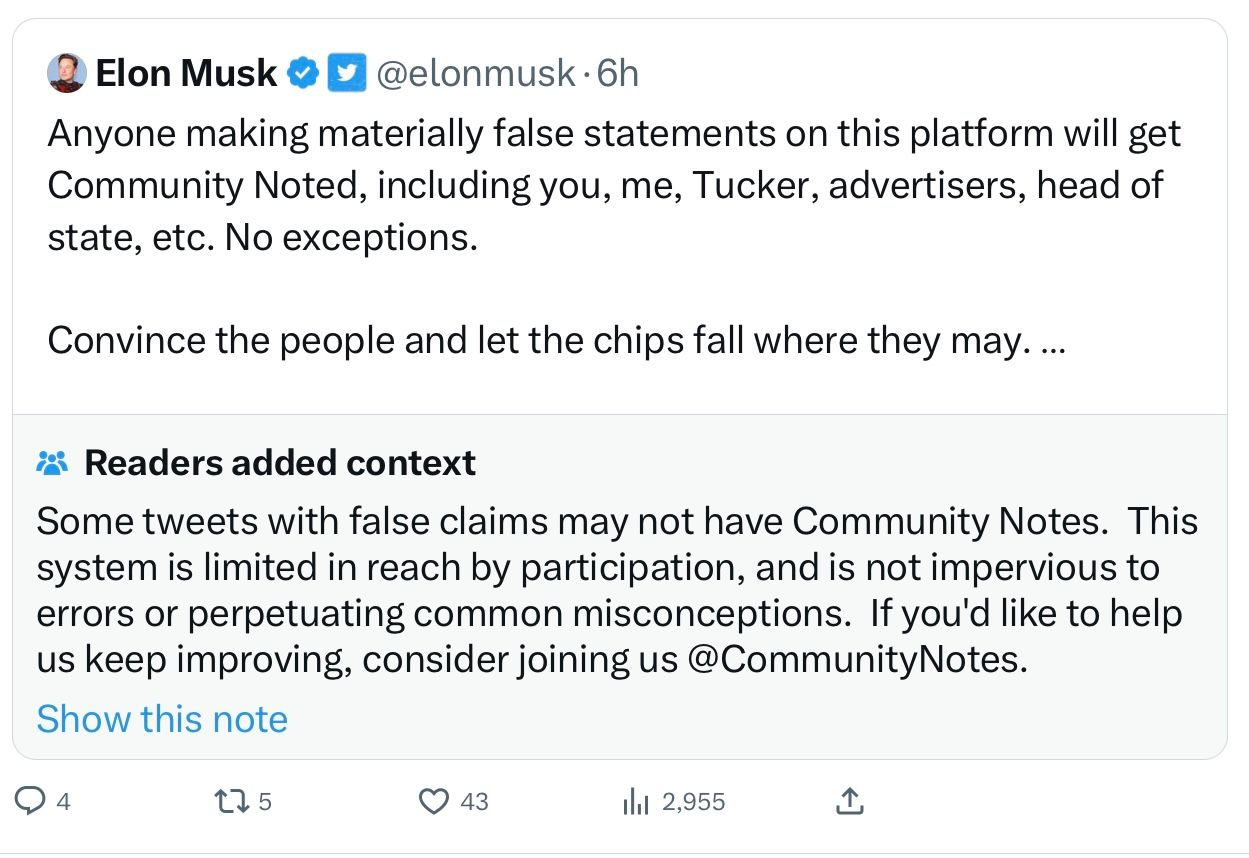Like the tweet with heart icon
This screenshot has width=1249, height=858.
click(434, 801)
